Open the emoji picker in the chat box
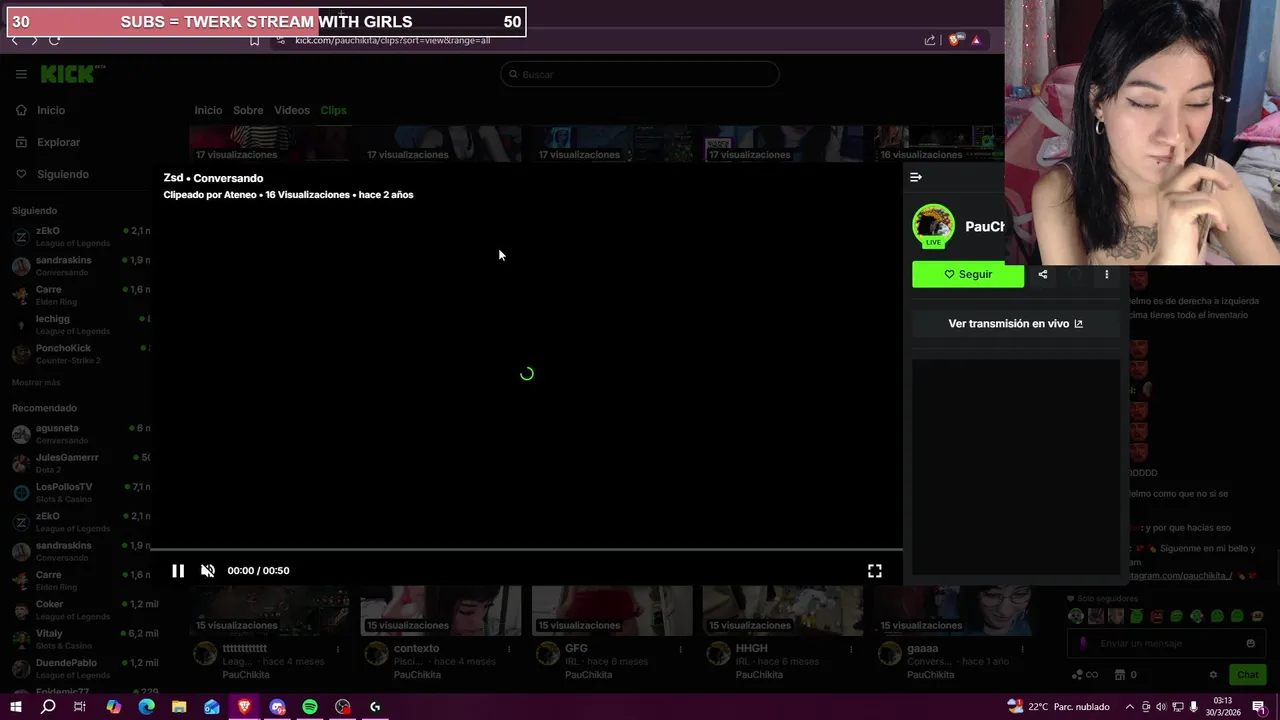Screen dimensions: 1280x720 [1250, 644]
